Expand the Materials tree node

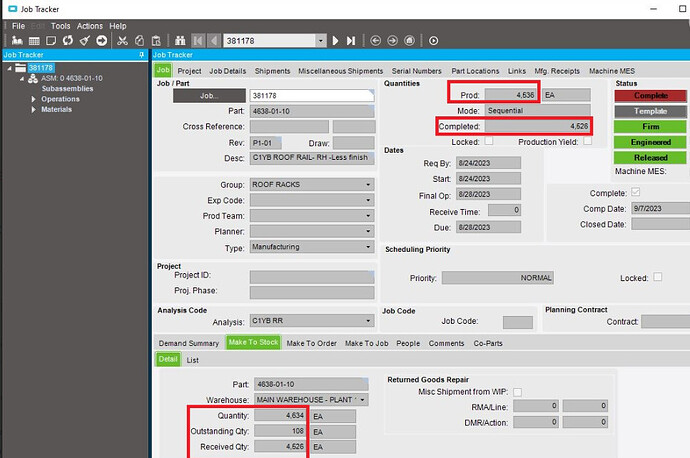tap(33, 110)
